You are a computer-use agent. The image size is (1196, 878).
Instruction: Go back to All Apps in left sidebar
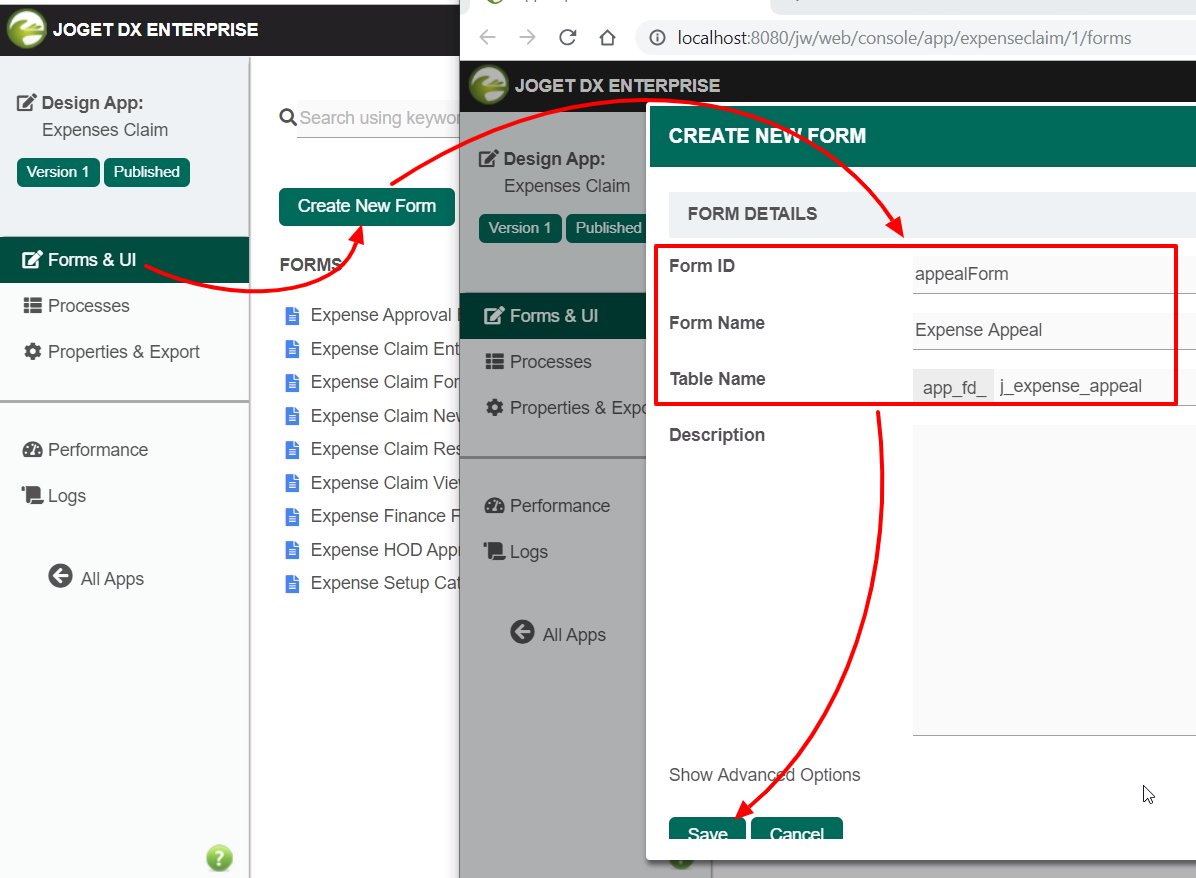pyautogui.click(x=97, y=578)
